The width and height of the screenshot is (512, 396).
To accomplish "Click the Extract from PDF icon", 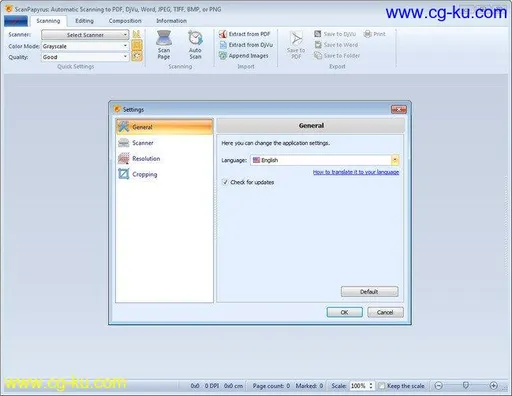I will (223, 34).
